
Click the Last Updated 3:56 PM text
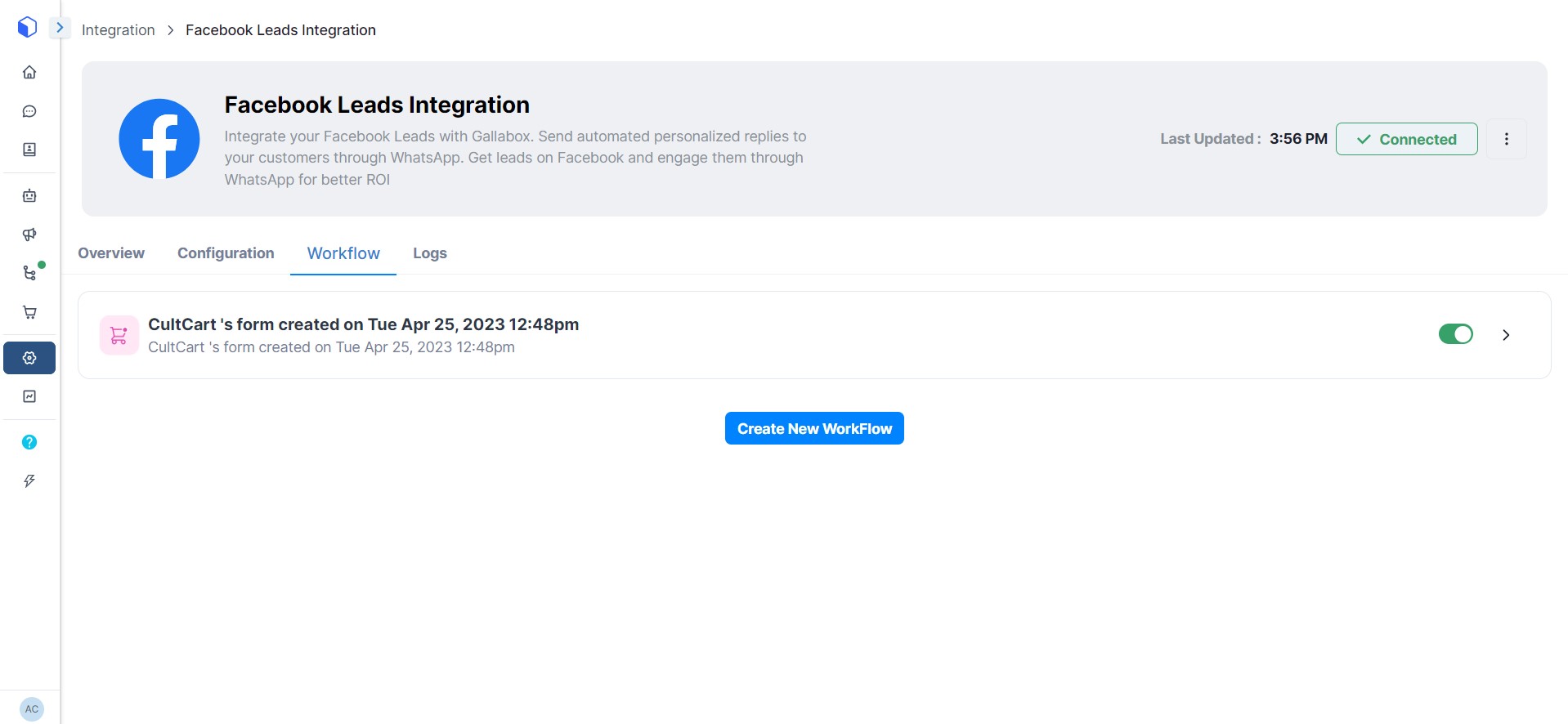click(x=1243, y=139)
